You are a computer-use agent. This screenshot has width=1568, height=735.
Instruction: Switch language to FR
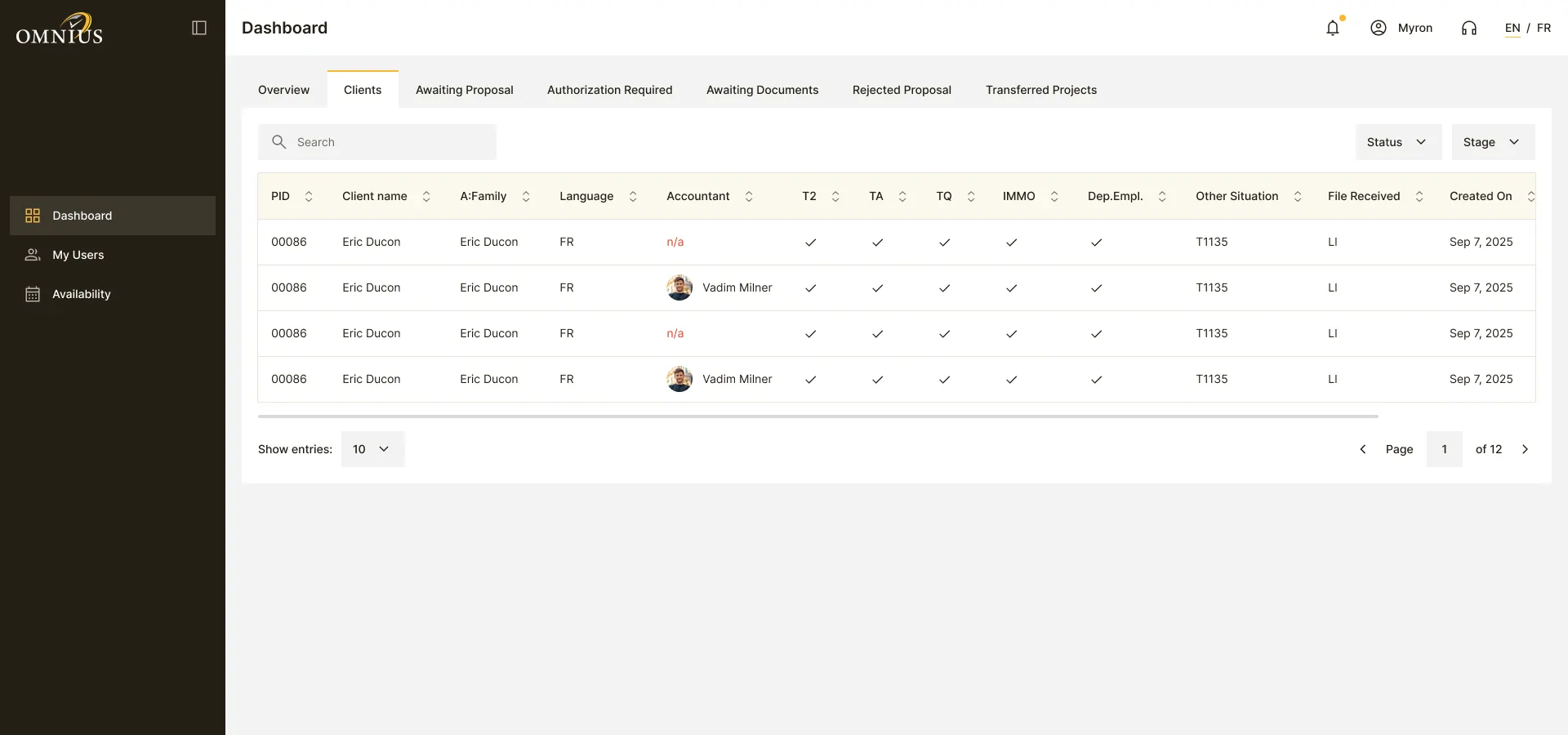click(x=1543, y=28)
